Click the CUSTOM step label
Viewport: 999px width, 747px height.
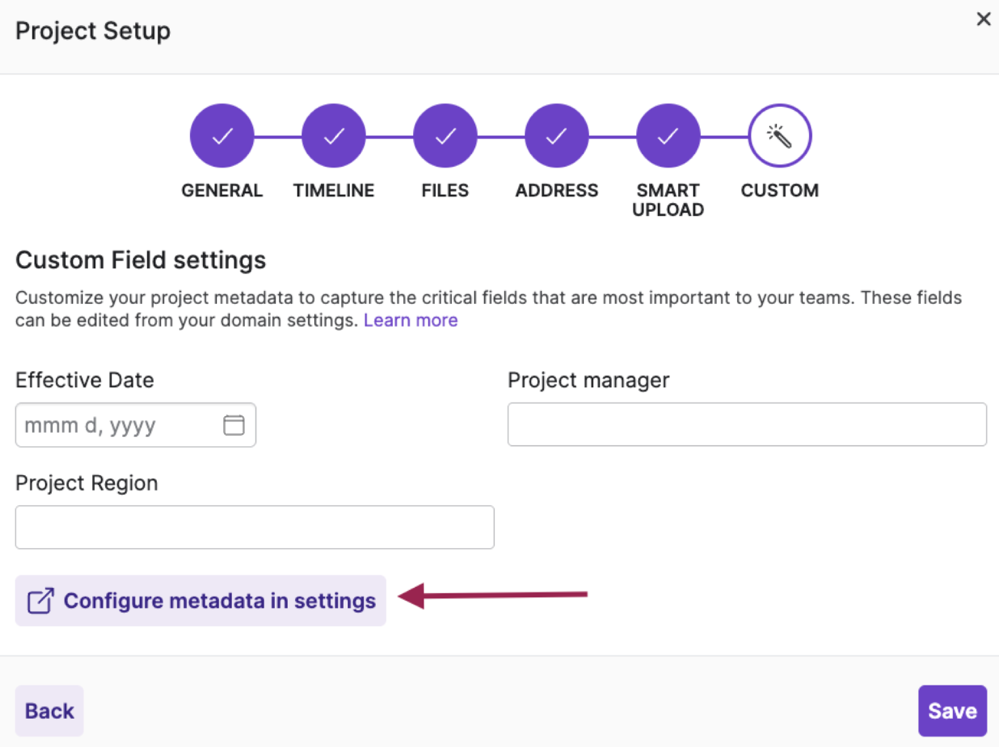(780, 190)
